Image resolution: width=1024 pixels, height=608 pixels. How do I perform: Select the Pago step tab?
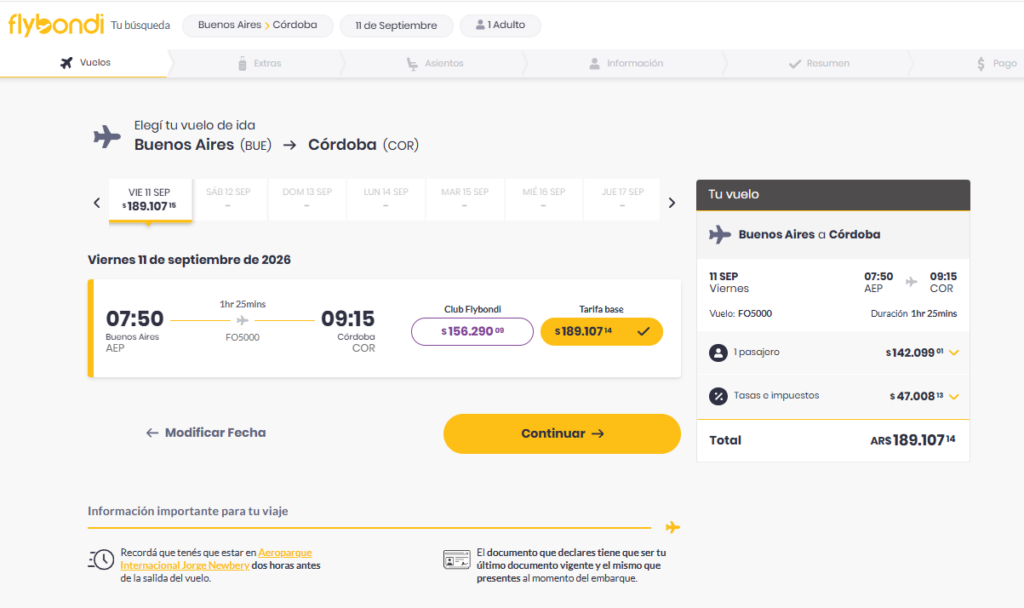[x=997, y=63]
